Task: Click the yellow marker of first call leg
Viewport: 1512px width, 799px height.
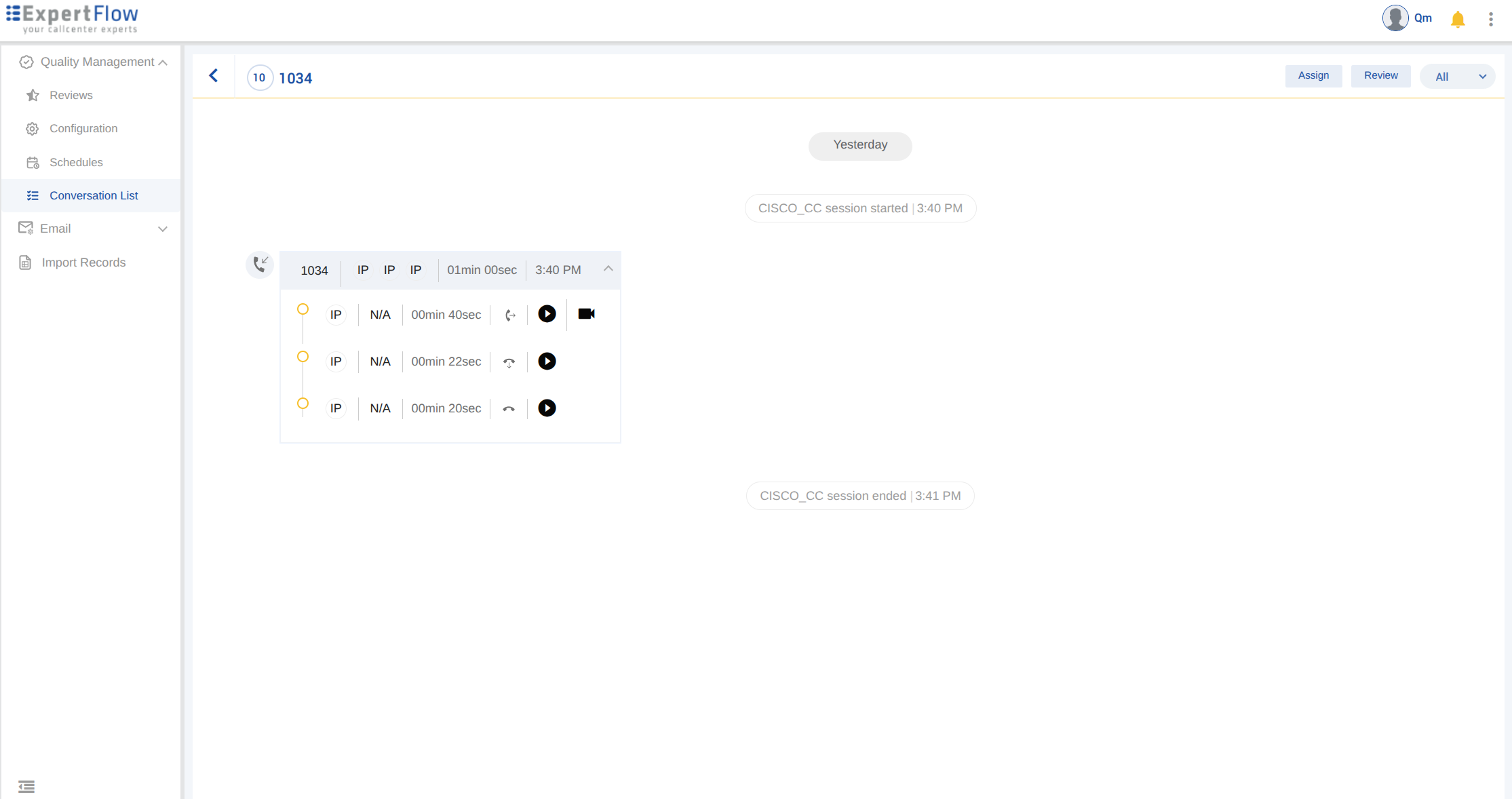Action: (x=303, y=309)
